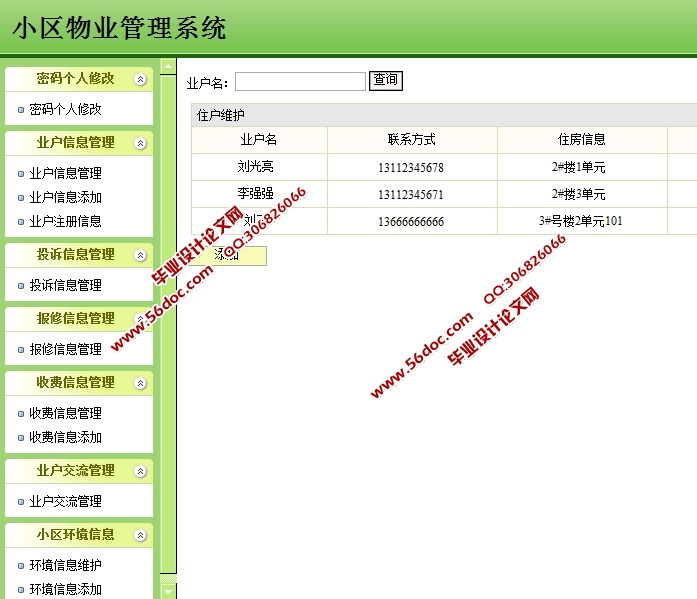697x599 pixels.
Task: Select the 李强强 name cell
Action: (x=259, y=194)
